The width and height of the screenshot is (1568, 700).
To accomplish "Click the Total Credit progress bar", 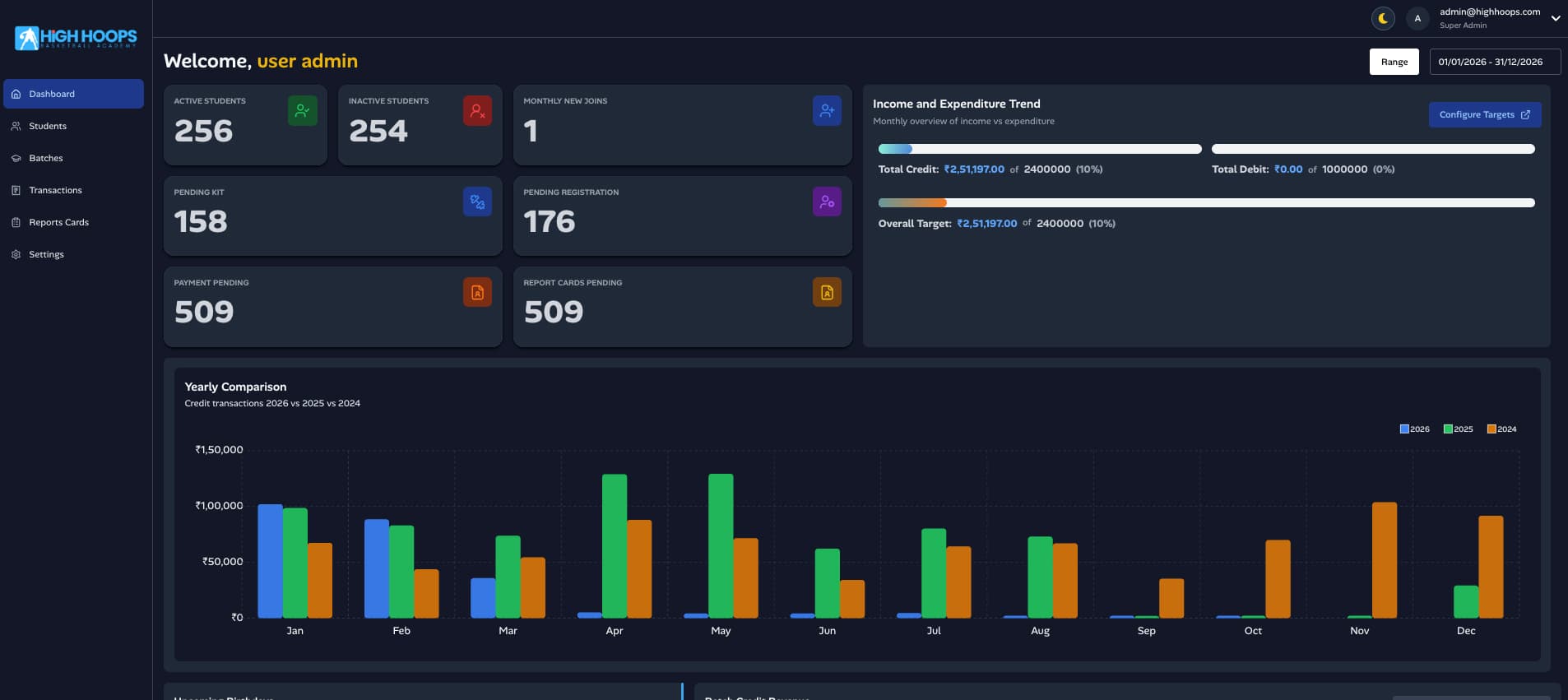I will click(1040, 149).
